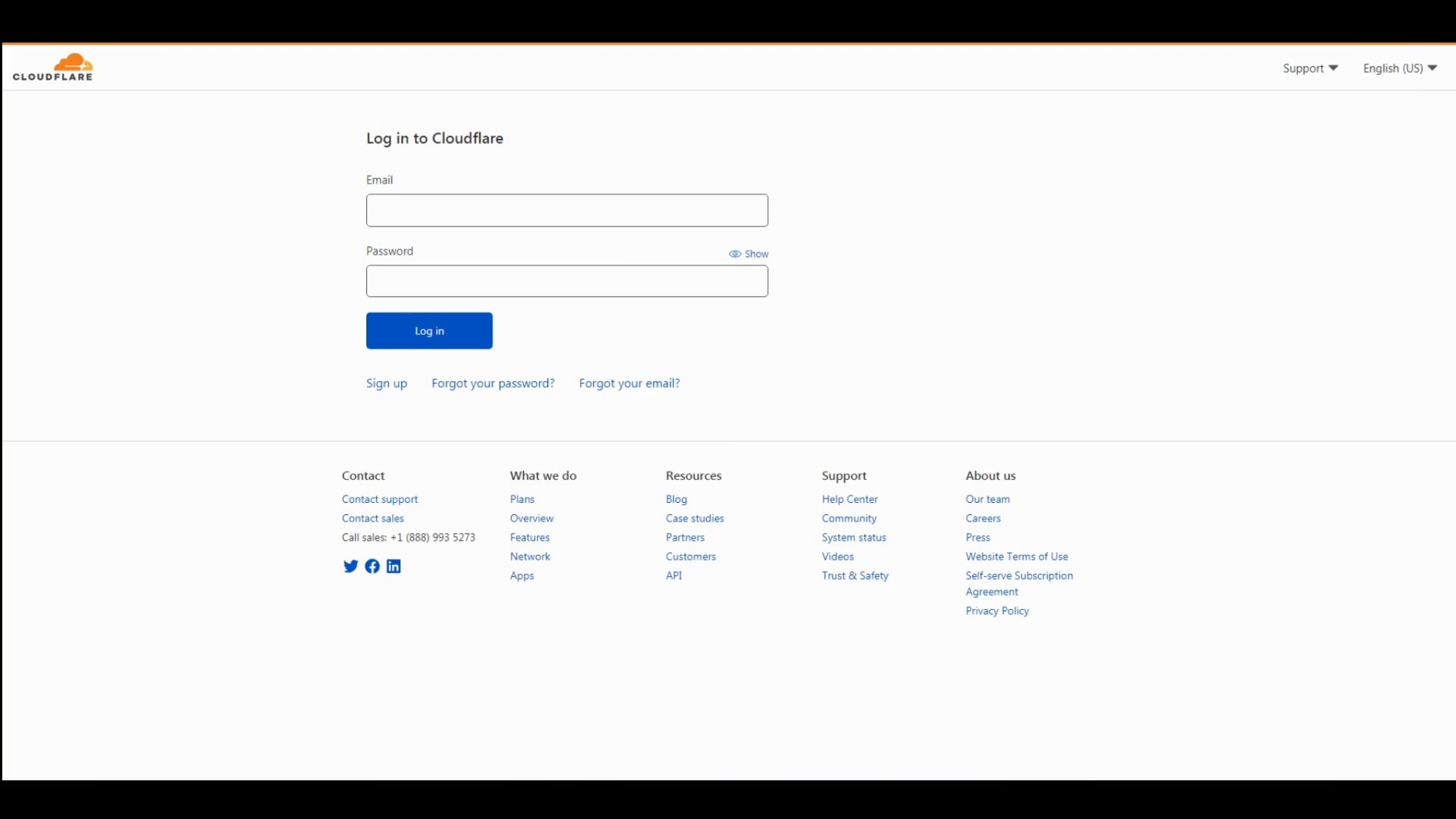Open the System status link

(854, 538)
